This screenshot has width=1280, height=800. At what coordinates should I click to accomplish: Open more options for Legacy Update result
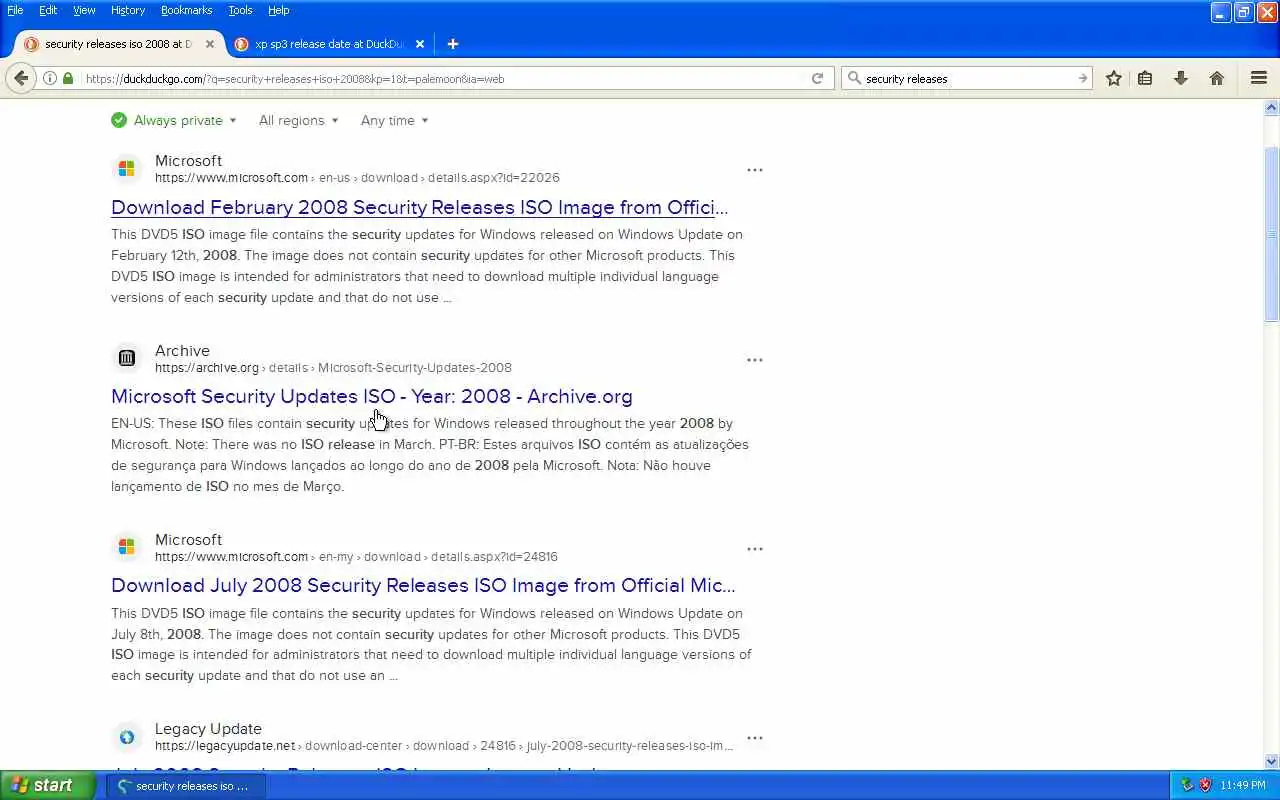coord(755,738)
